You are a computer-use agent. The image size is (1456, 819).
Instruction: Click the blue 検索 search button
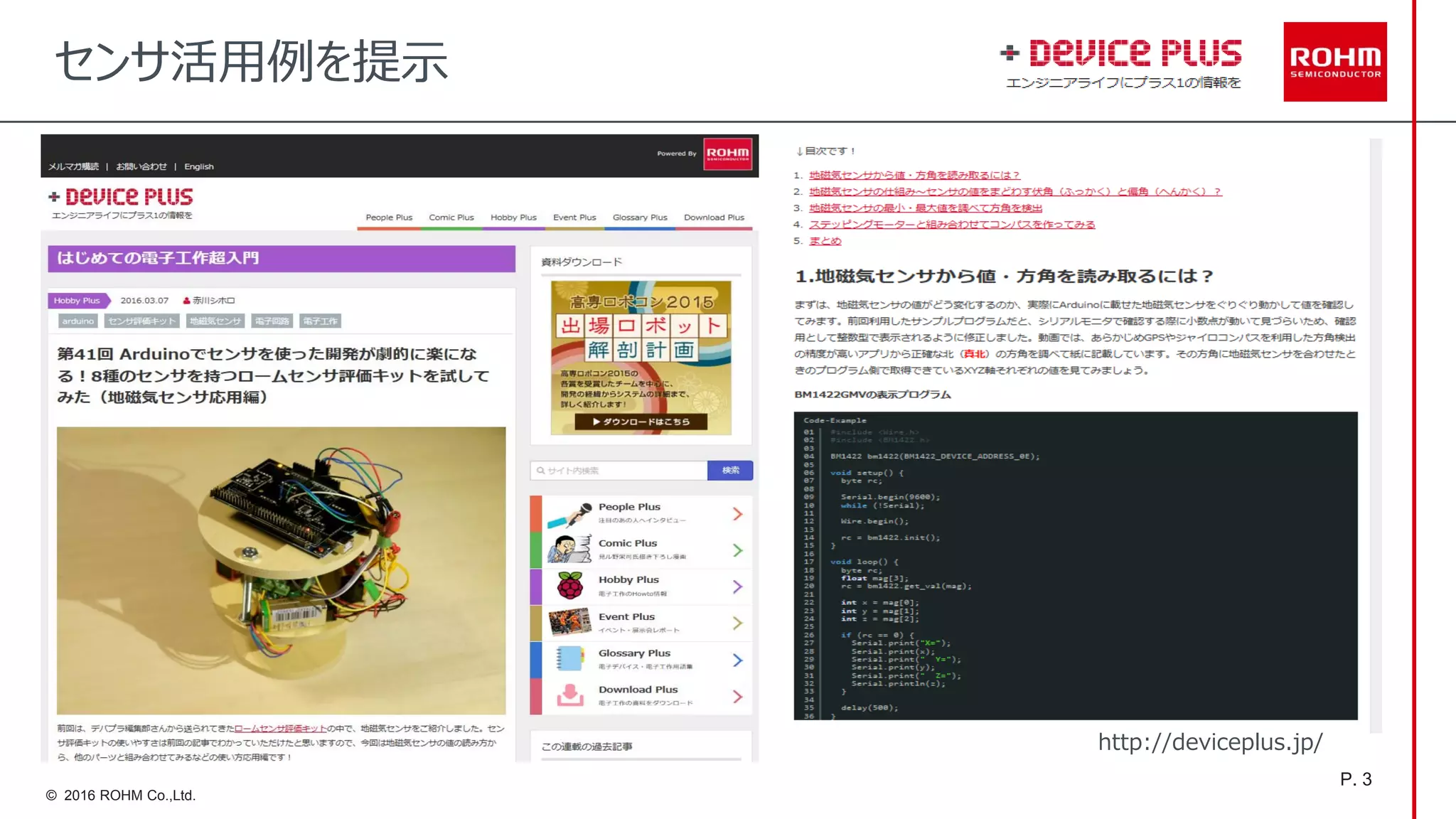pos(730,471)
